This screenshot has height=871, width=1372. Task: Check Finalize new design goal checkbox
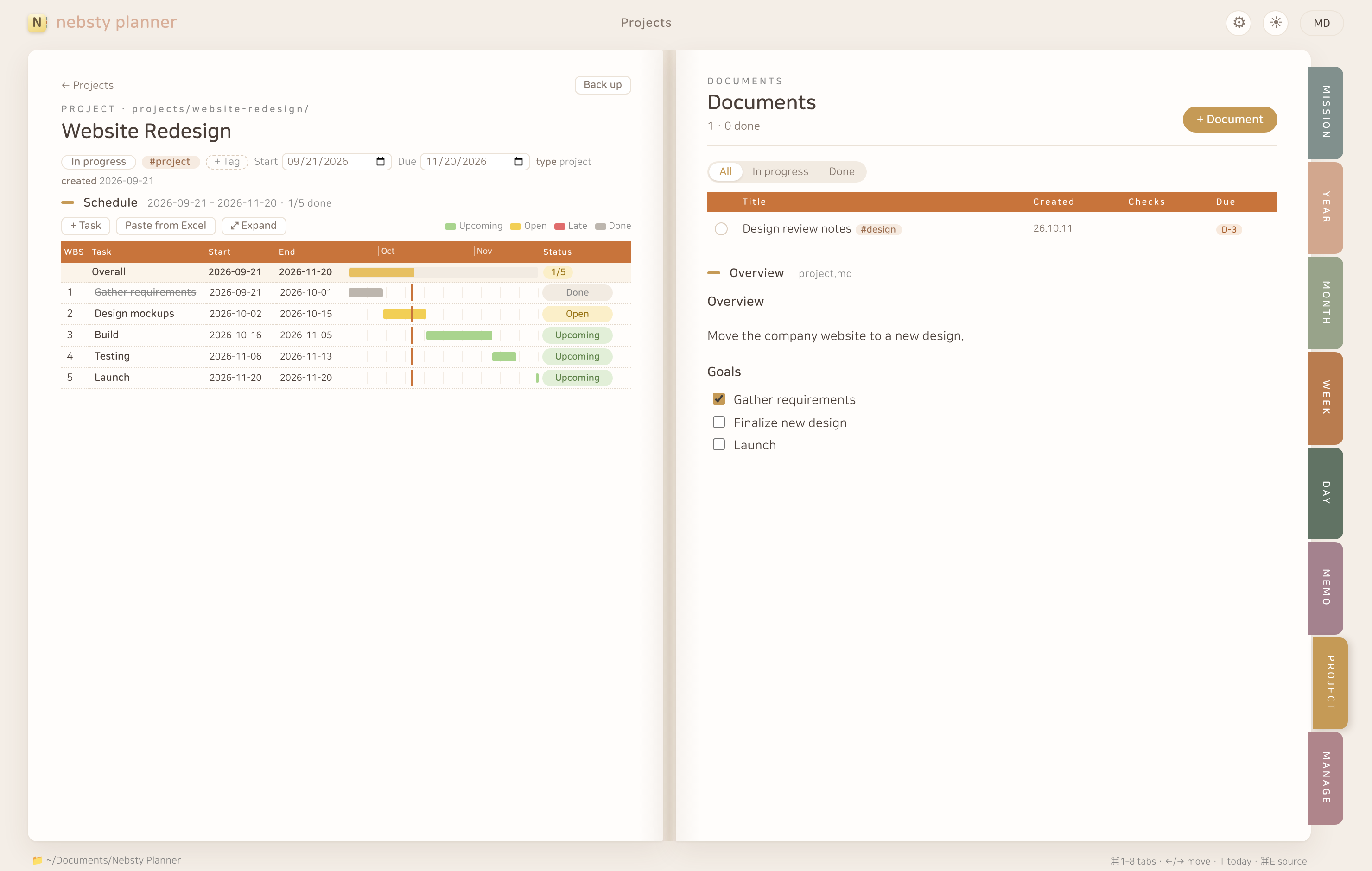click(719, 422)
